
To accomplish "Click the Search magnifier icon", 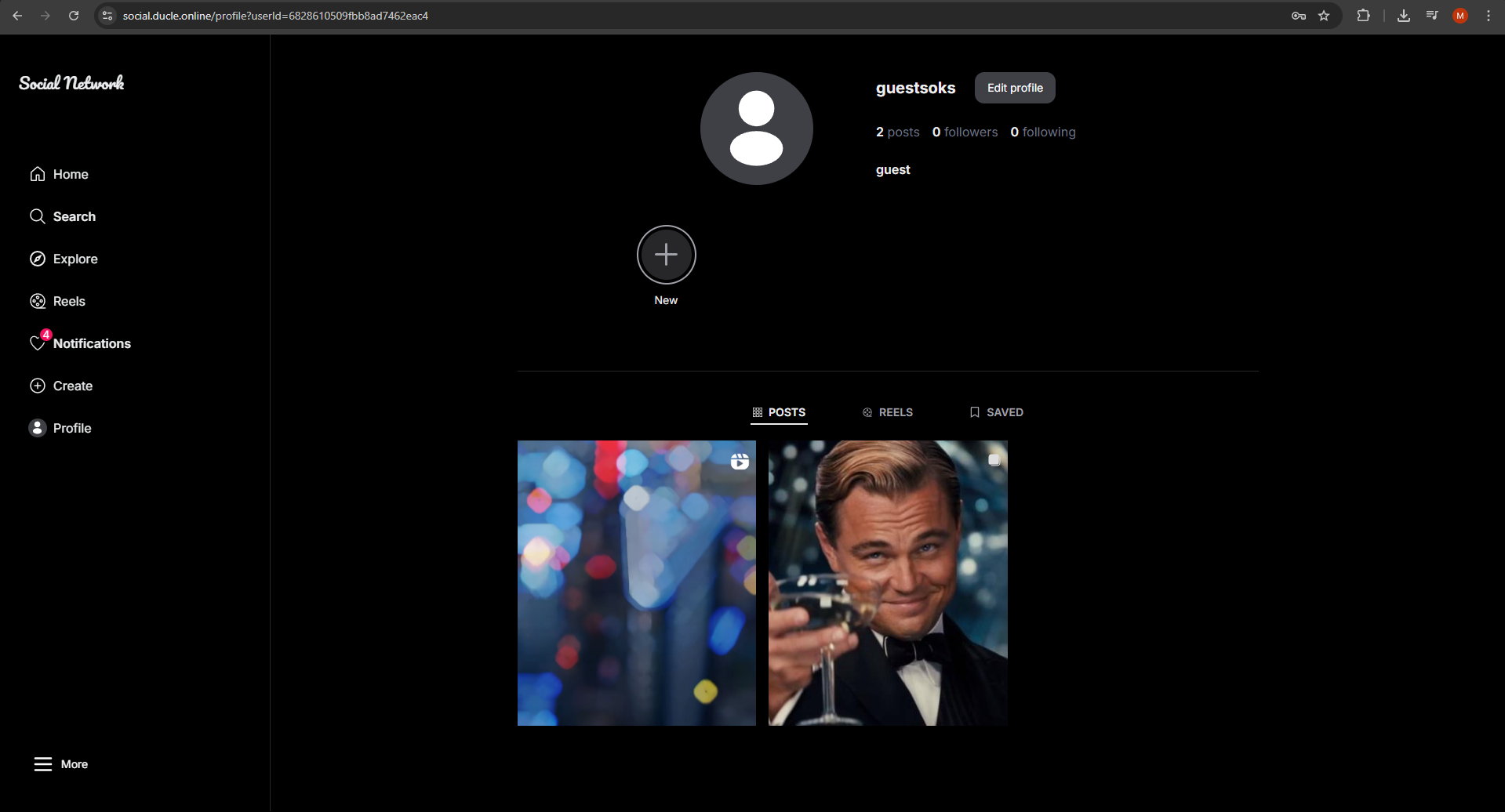I will coord(37,216).
